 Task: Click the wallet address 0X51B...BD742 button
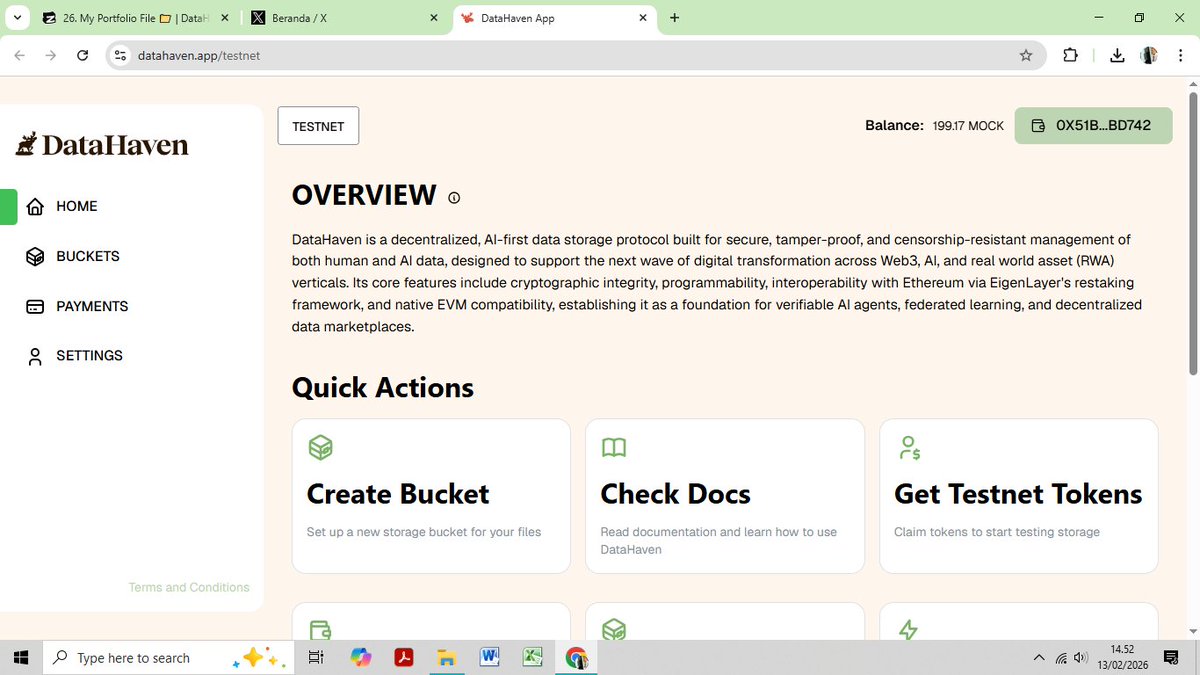click(x=1093, y=126)
